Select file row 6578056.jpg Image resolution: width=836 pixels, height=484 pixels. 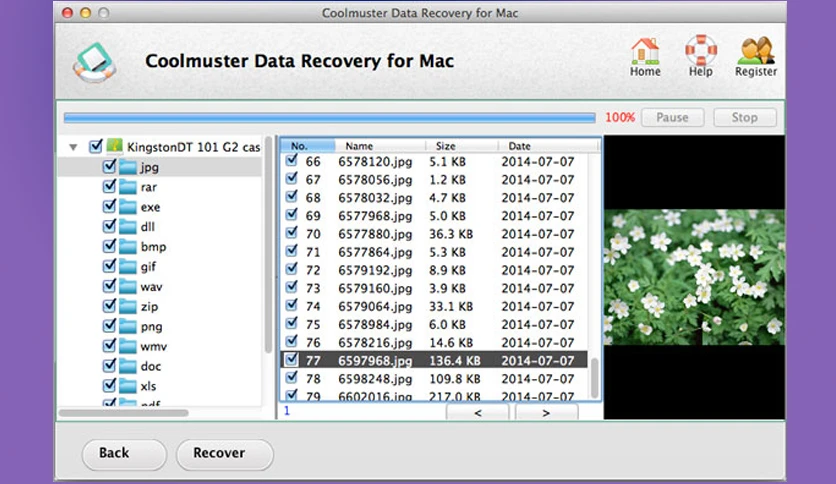click(x=434, y=180)
